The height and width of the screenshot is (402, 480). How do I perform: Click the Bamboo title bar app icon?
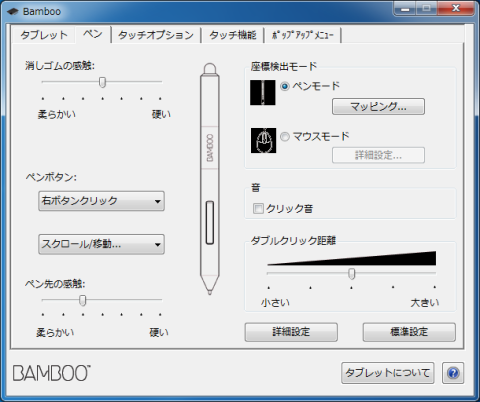[x=13, y=11]
